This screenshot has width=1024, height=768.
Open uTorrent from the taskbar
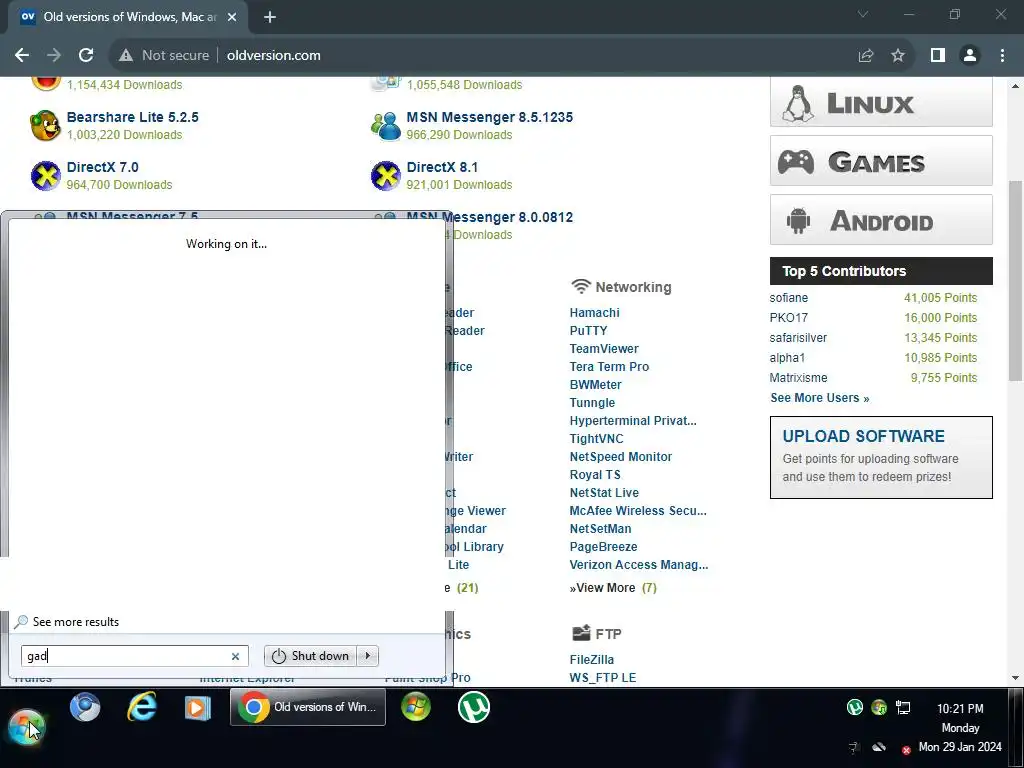[x=473, y=707]
